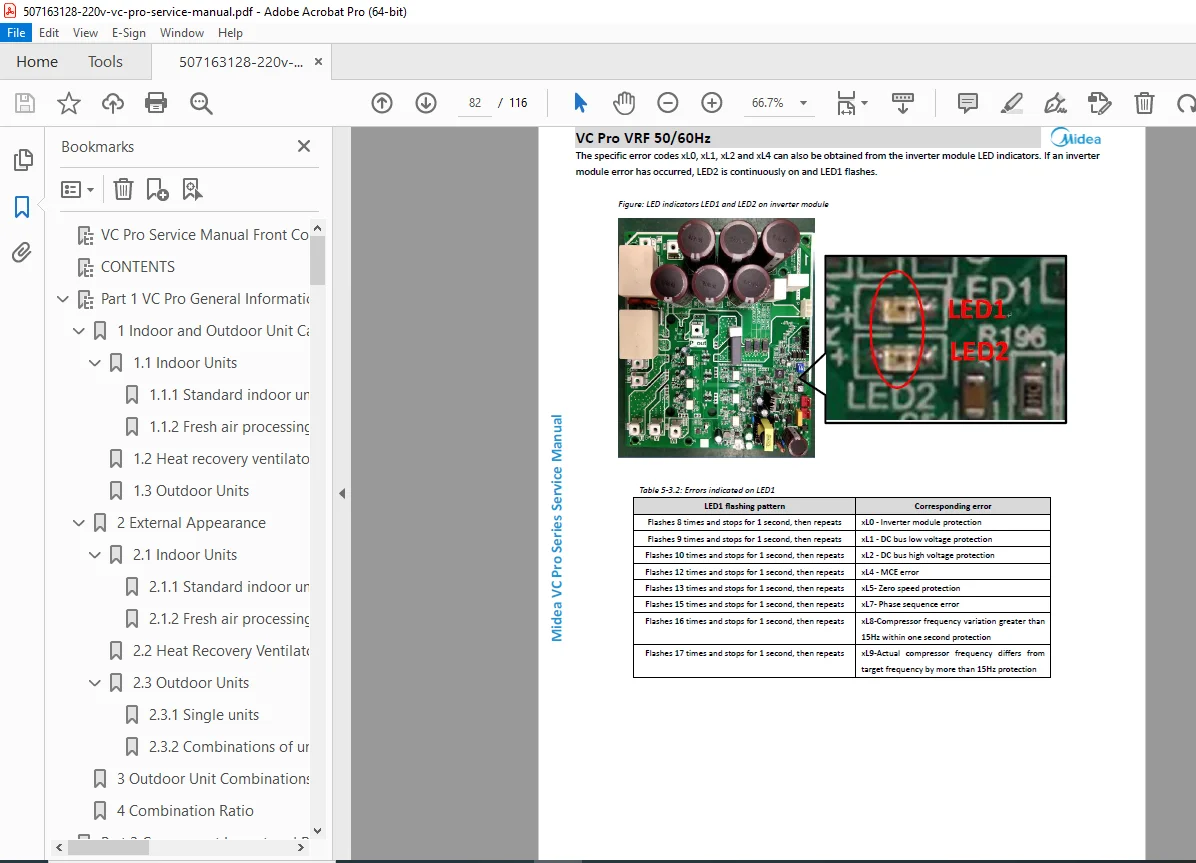Switch to the Home tab
Screen dimensions: 1196x863
click(37, 62)
